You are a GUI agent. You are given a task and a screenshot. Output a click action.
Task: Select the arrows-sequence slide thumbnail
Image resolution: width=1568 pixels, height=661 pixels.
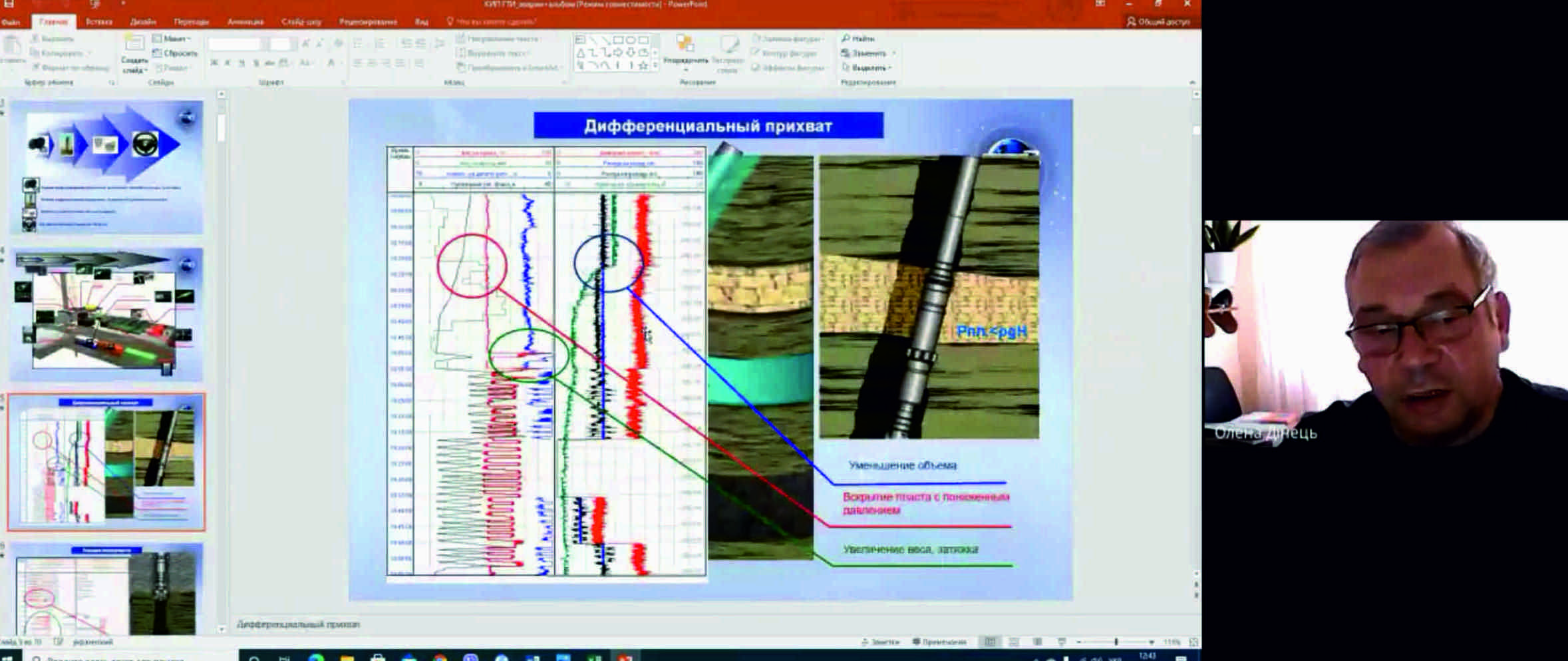click(x=106, y=167)
